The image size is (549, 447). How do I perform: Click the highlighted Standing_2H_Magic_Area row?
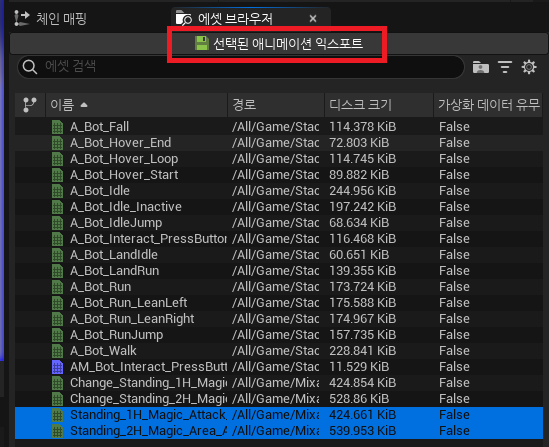point(279,431)
